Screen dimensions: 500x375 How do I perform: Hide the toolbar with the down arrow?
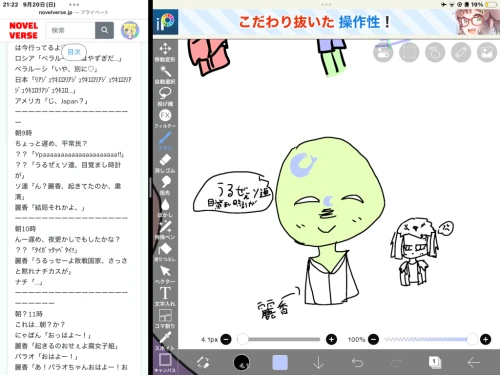[x=319, y=362]
